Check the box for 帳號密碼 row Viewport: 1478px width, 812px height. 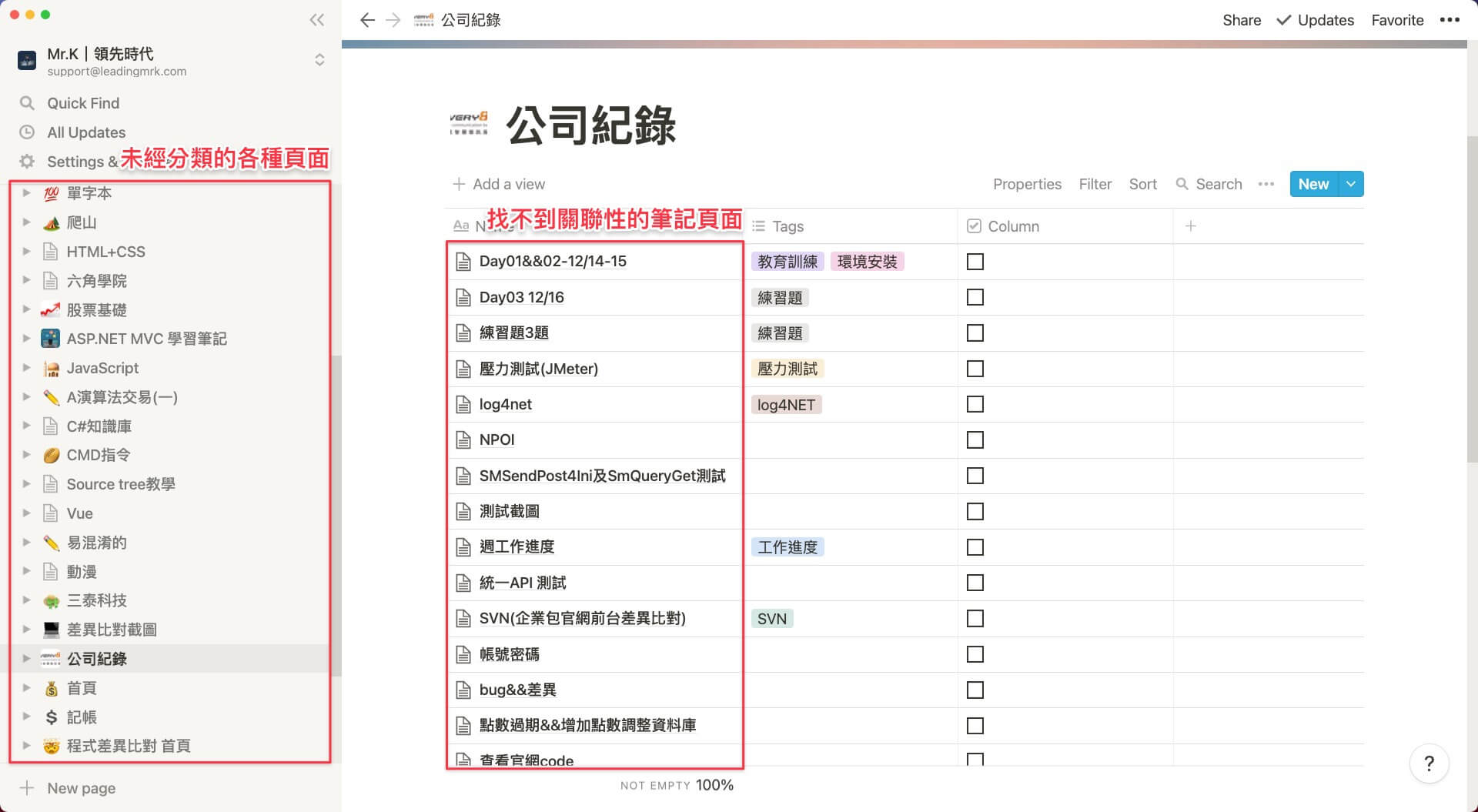point(975,654)
